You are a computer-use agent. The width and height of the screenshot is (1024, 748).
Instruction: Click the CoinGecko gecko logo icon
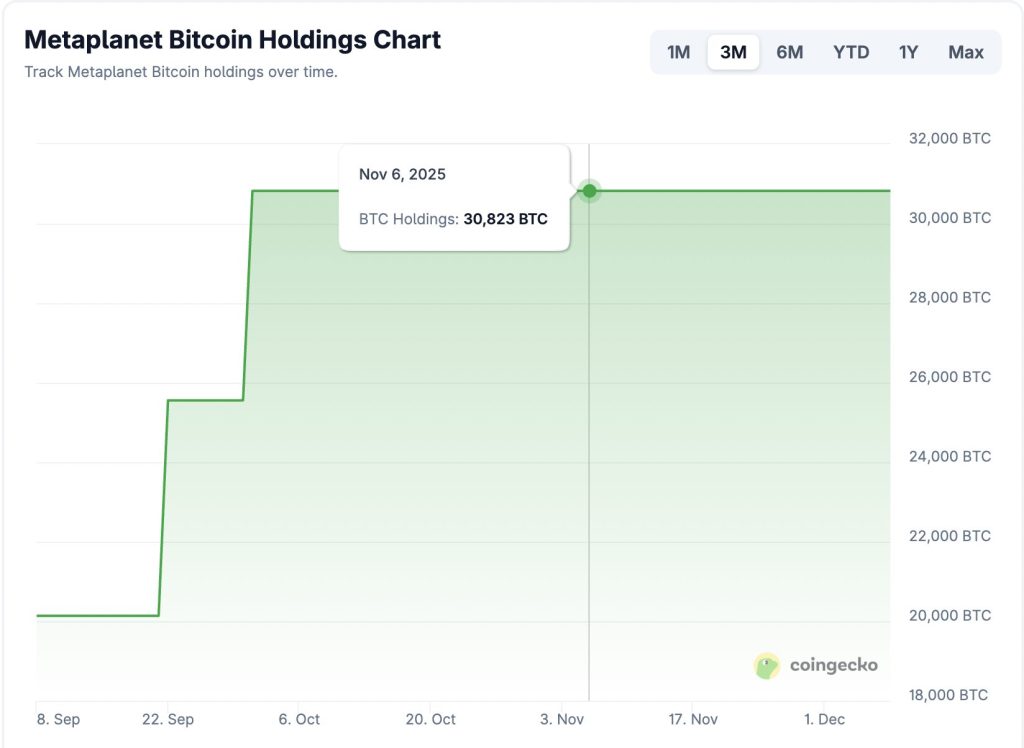click(767, 666)
